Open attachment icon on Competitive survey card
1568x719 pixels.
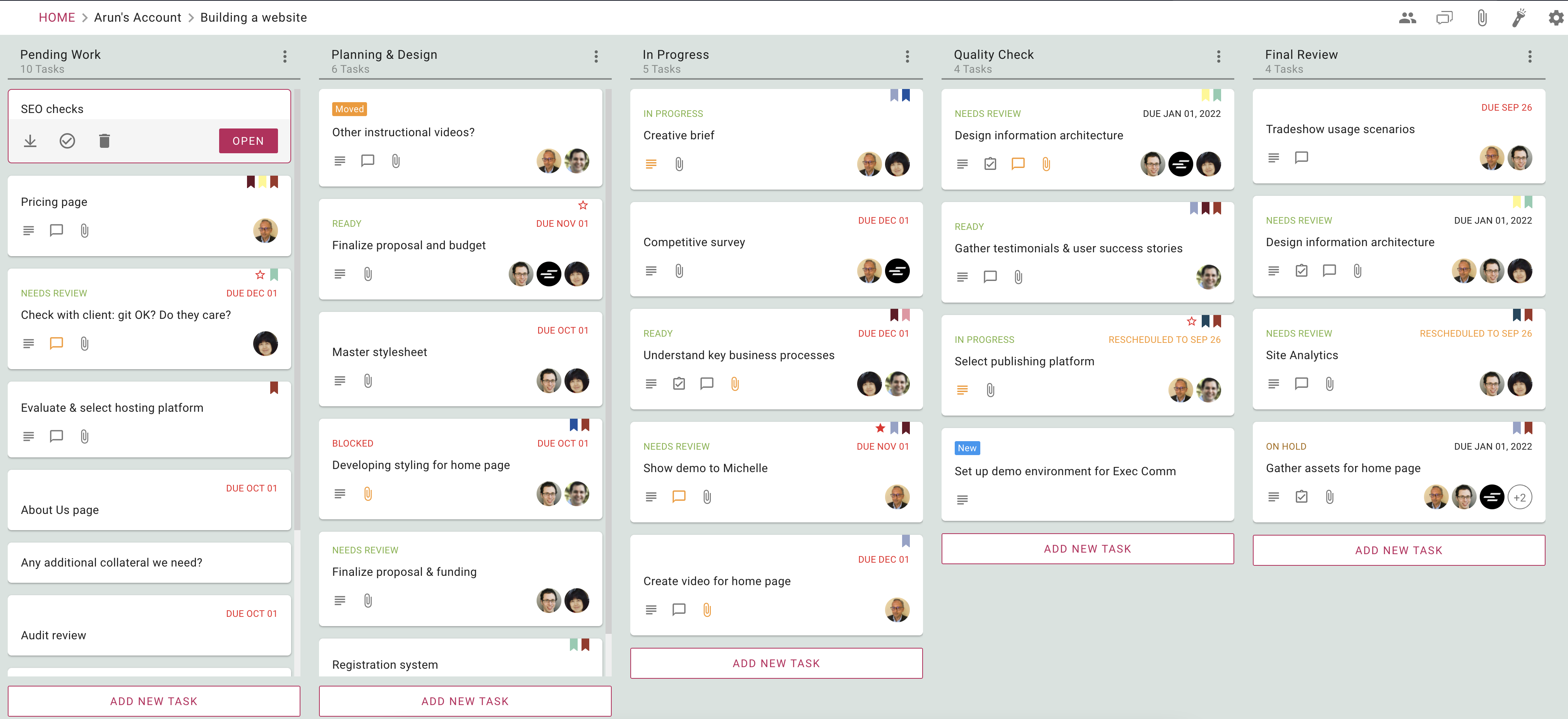tap(679, 271)
